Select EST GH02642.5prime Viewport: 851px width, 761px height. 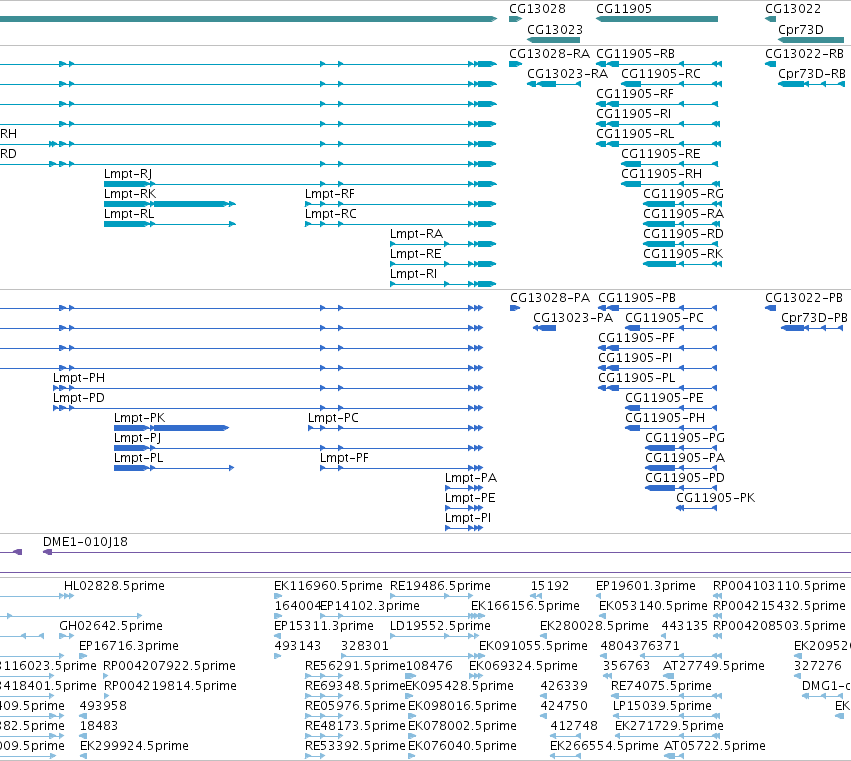point(111,626)
